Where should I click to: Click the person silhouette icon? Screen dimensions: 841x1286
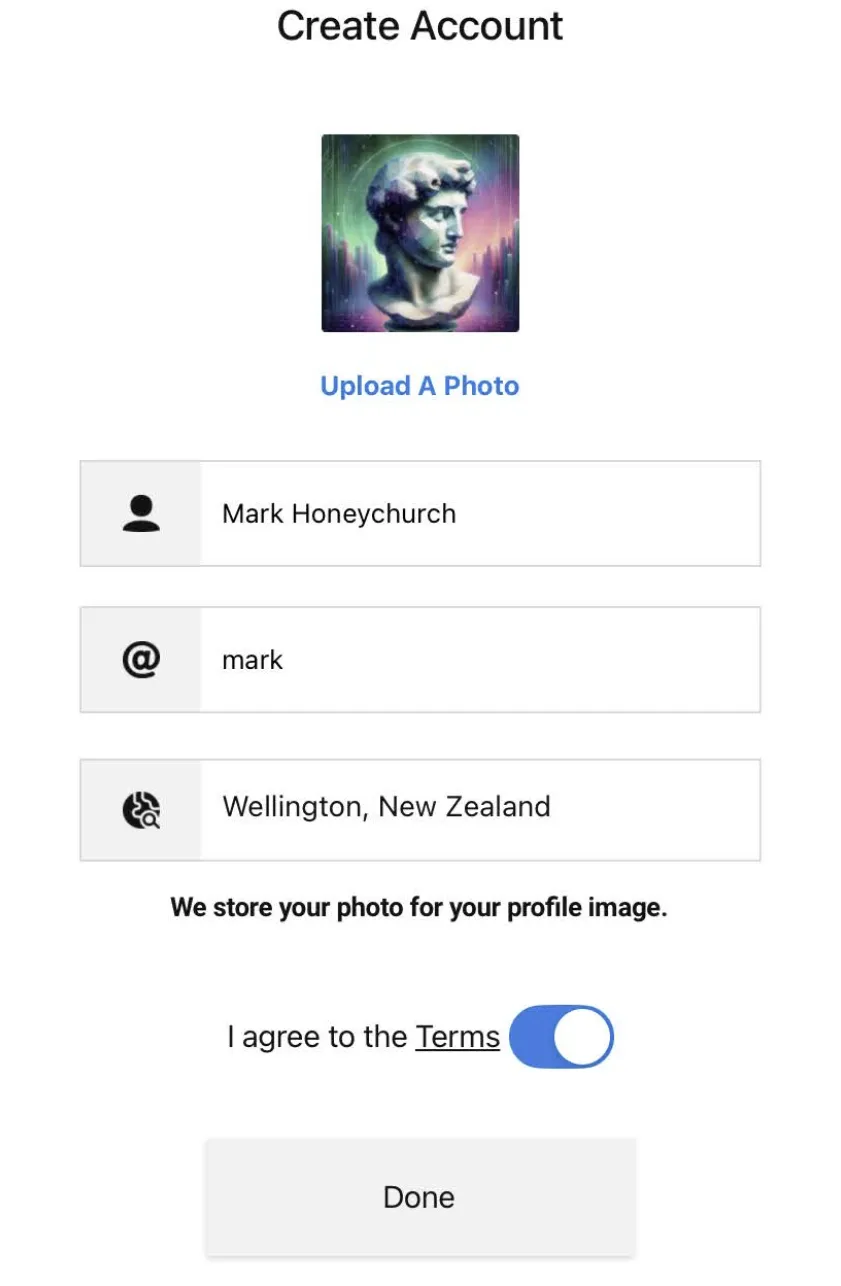[141, 514]
